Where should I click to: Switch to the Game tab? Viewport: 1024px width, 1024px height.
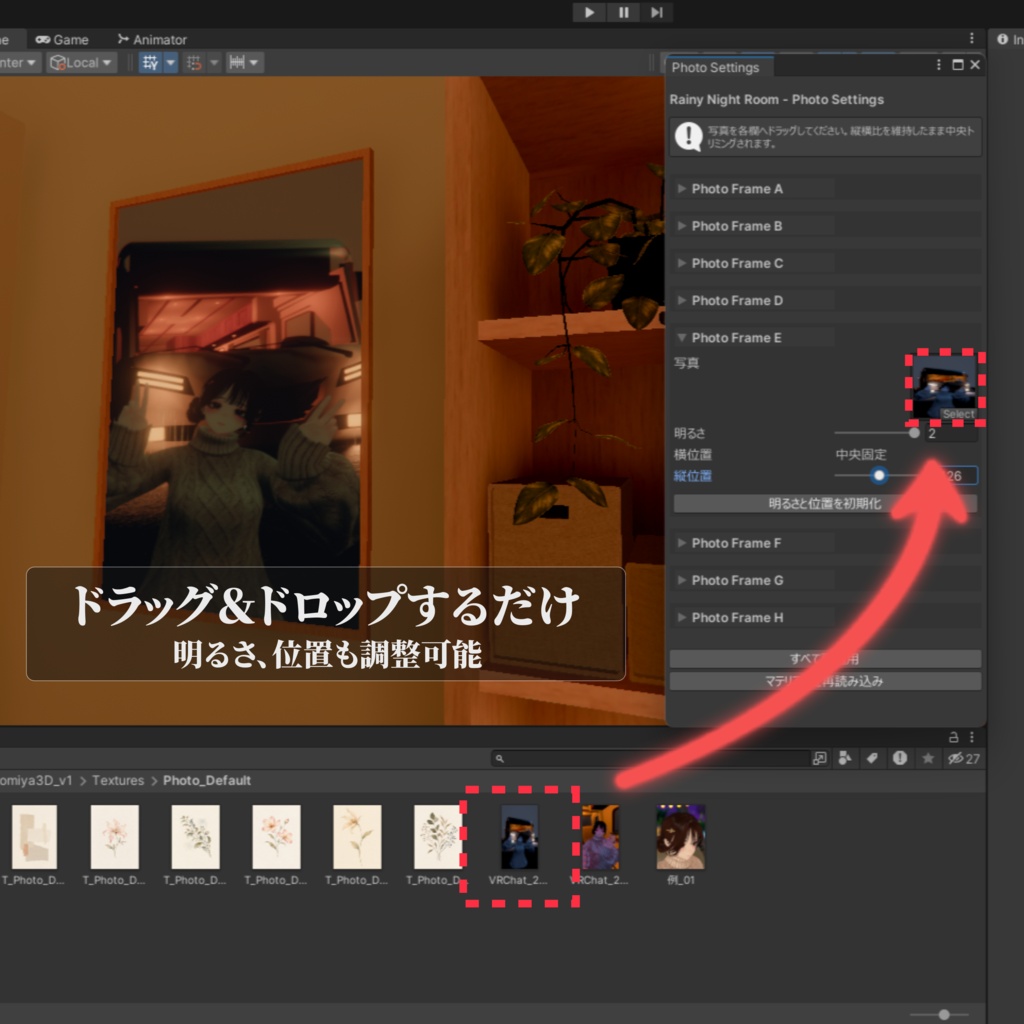(x=62, y=39)
